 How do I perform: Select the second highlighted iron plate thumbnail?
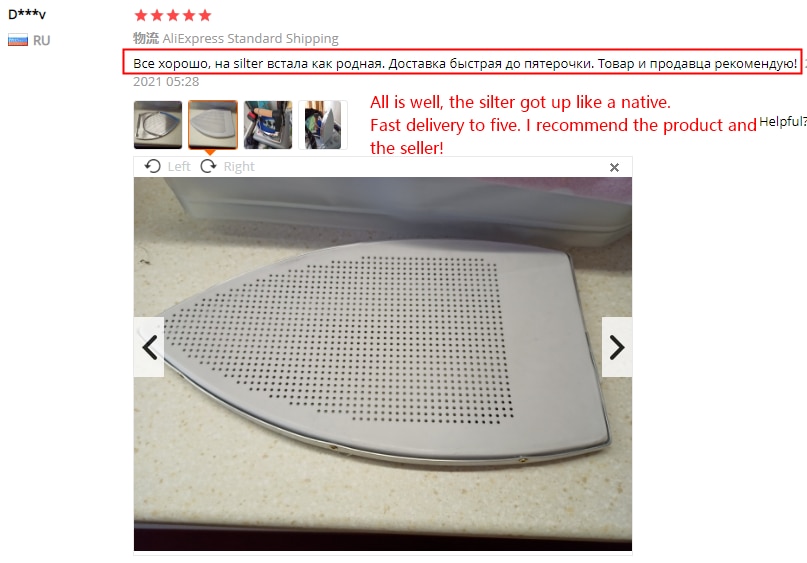(213, 125)
